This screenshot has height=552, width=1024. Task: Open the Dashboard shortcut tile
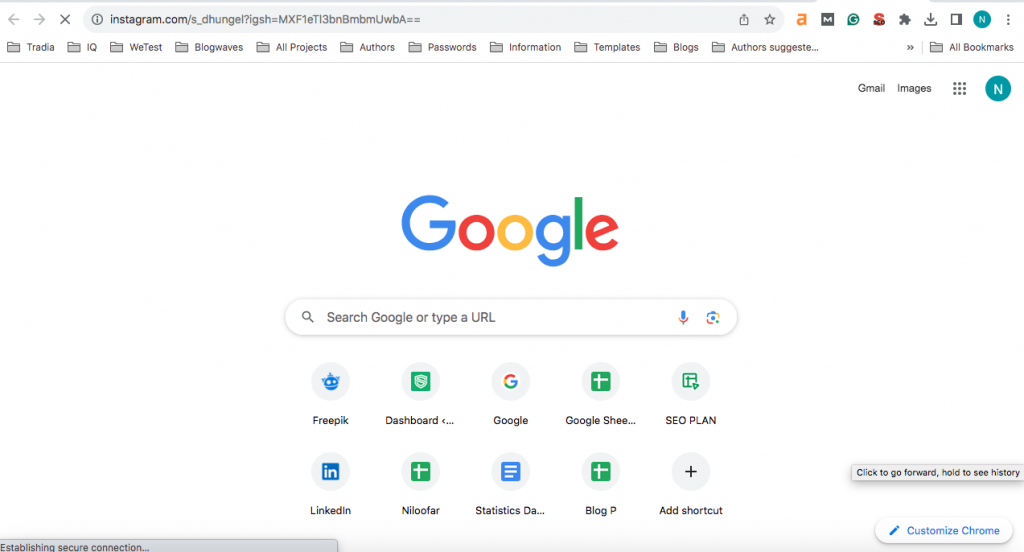pyautogui.click(x=420, y=394)
